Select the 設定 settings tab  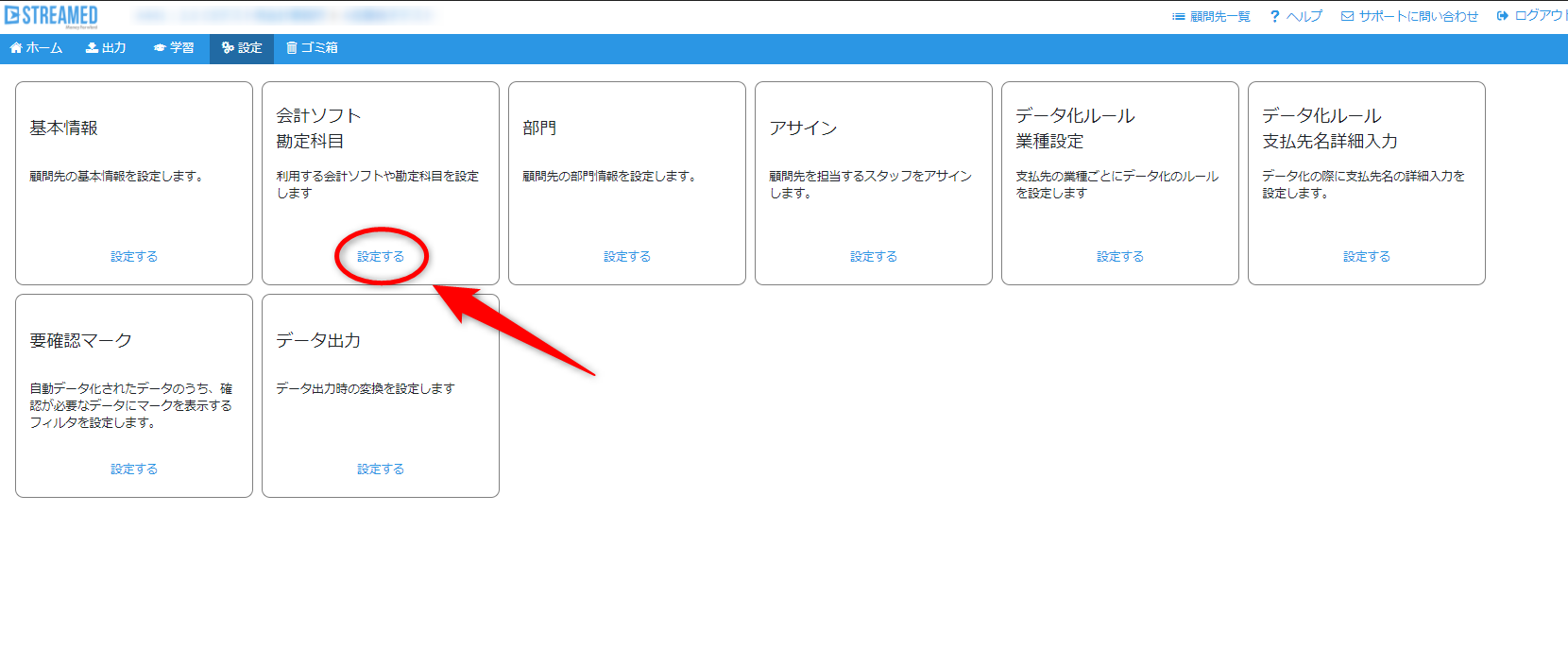(x=242, y=48)
